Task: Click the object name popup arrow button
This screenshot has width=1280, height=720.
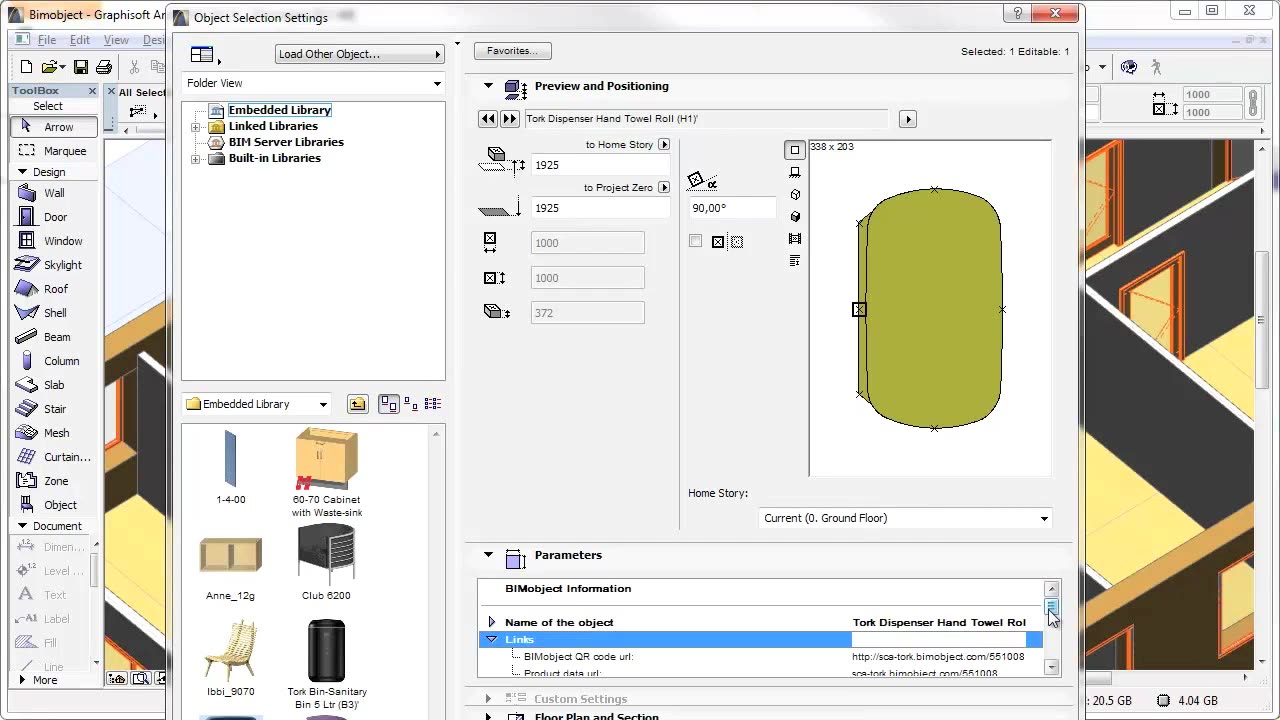Action: pyautogui.click(x=908, y=119)
